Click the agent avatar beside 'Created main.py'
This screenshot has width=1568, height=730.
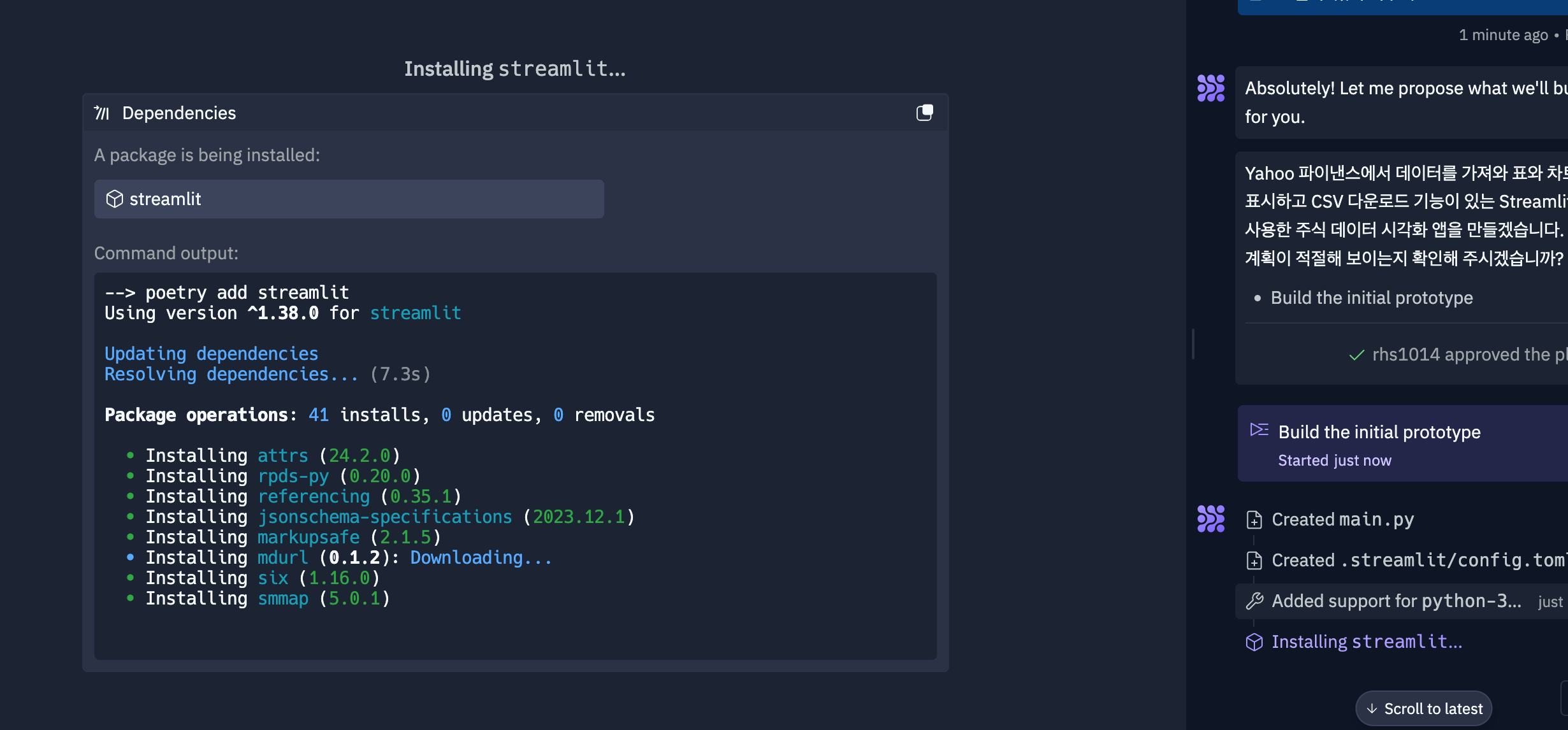point(1211,519)
